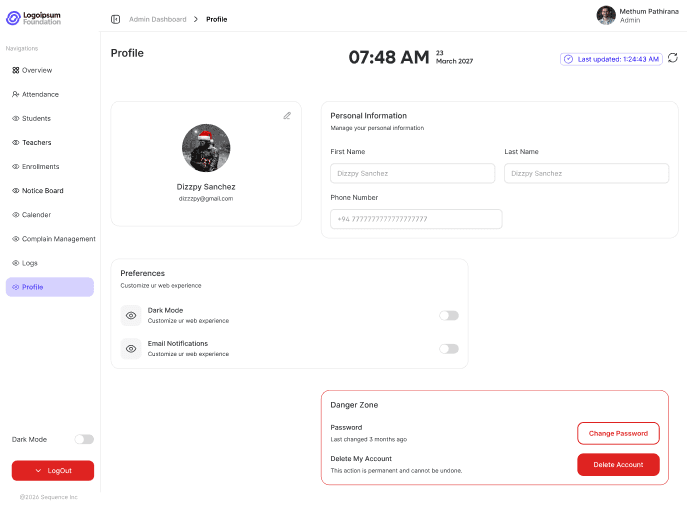The width and height of the screenshot is (687, 510).
Task: Click the Students eye icon
Action: coord(16,118)
